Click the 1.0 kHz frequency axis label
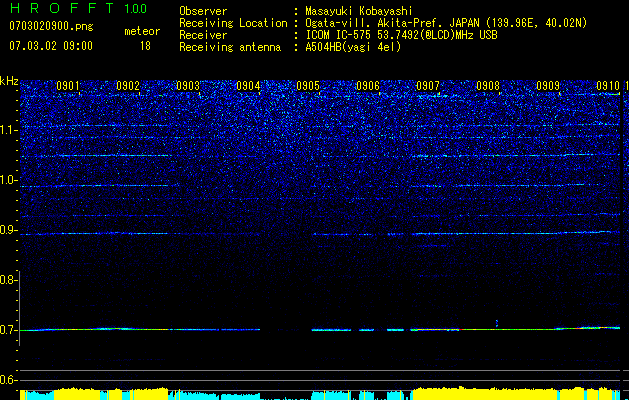This screenshot has height=400, width=629. (x=9, y=180)
